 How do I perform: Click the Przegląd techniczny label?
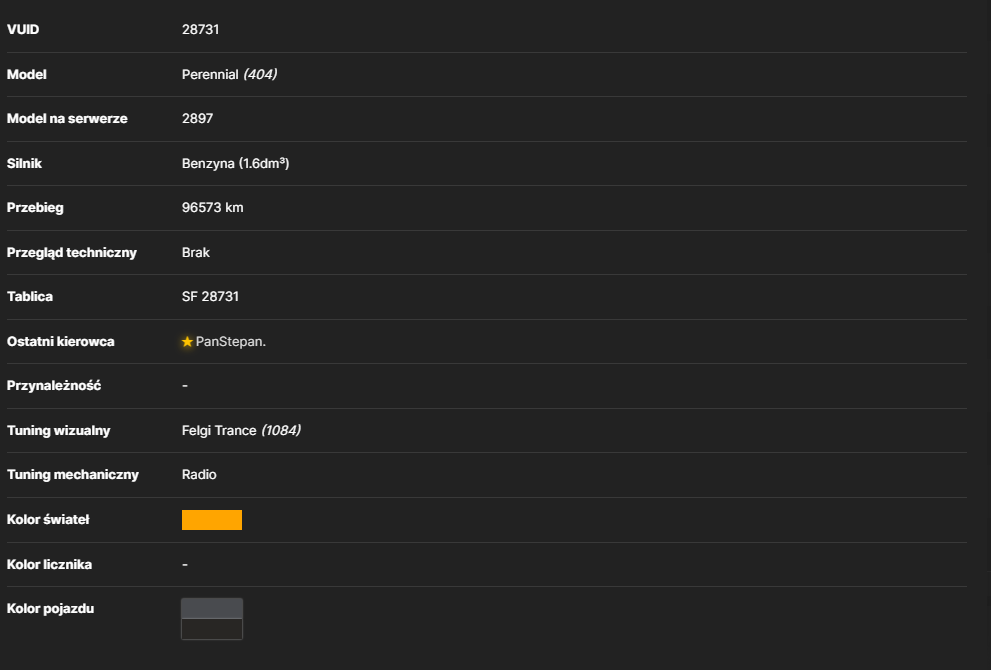pyautogui.click(x=71, y=253)
